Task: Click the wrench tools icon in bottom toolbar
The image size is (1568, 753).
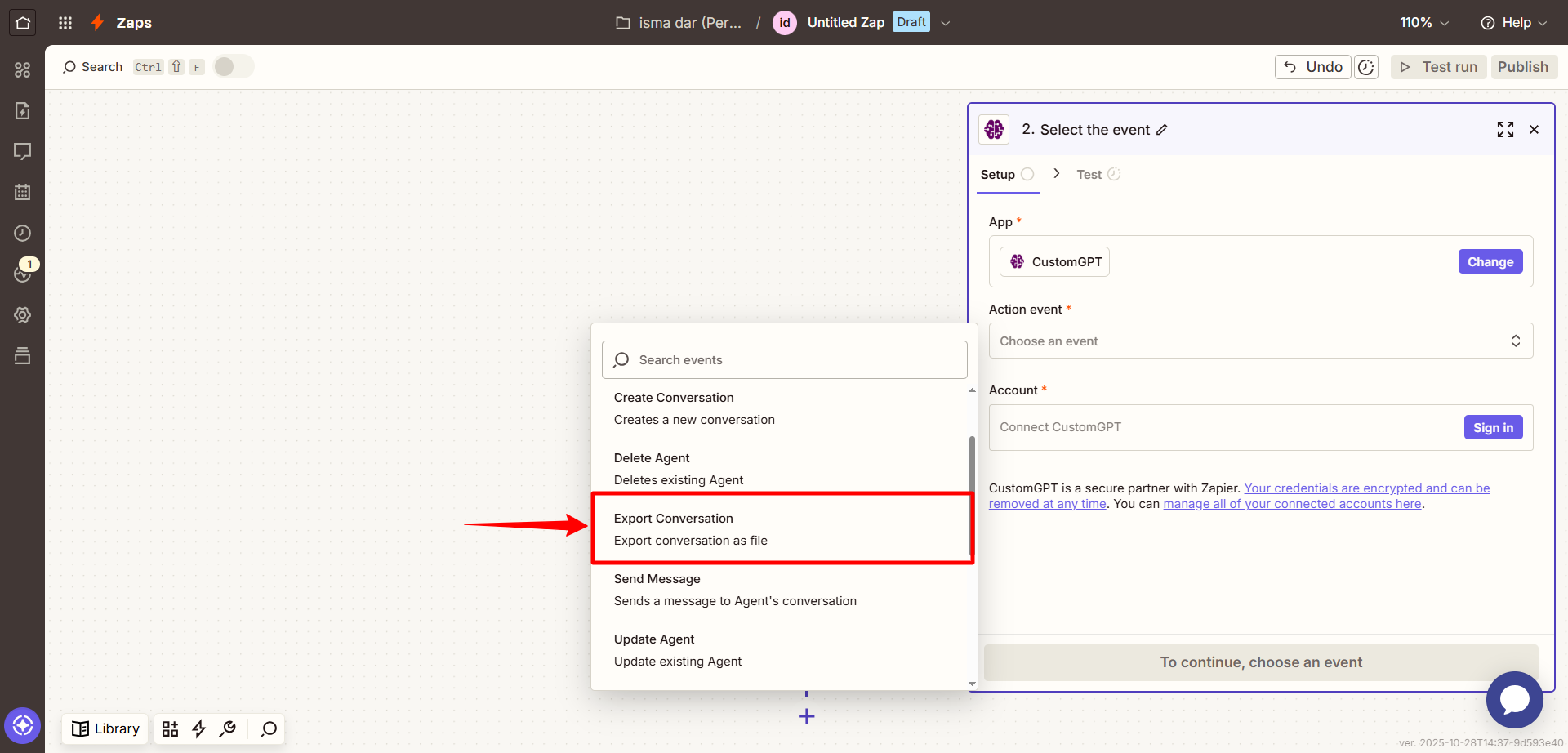Action: point(228,728)
